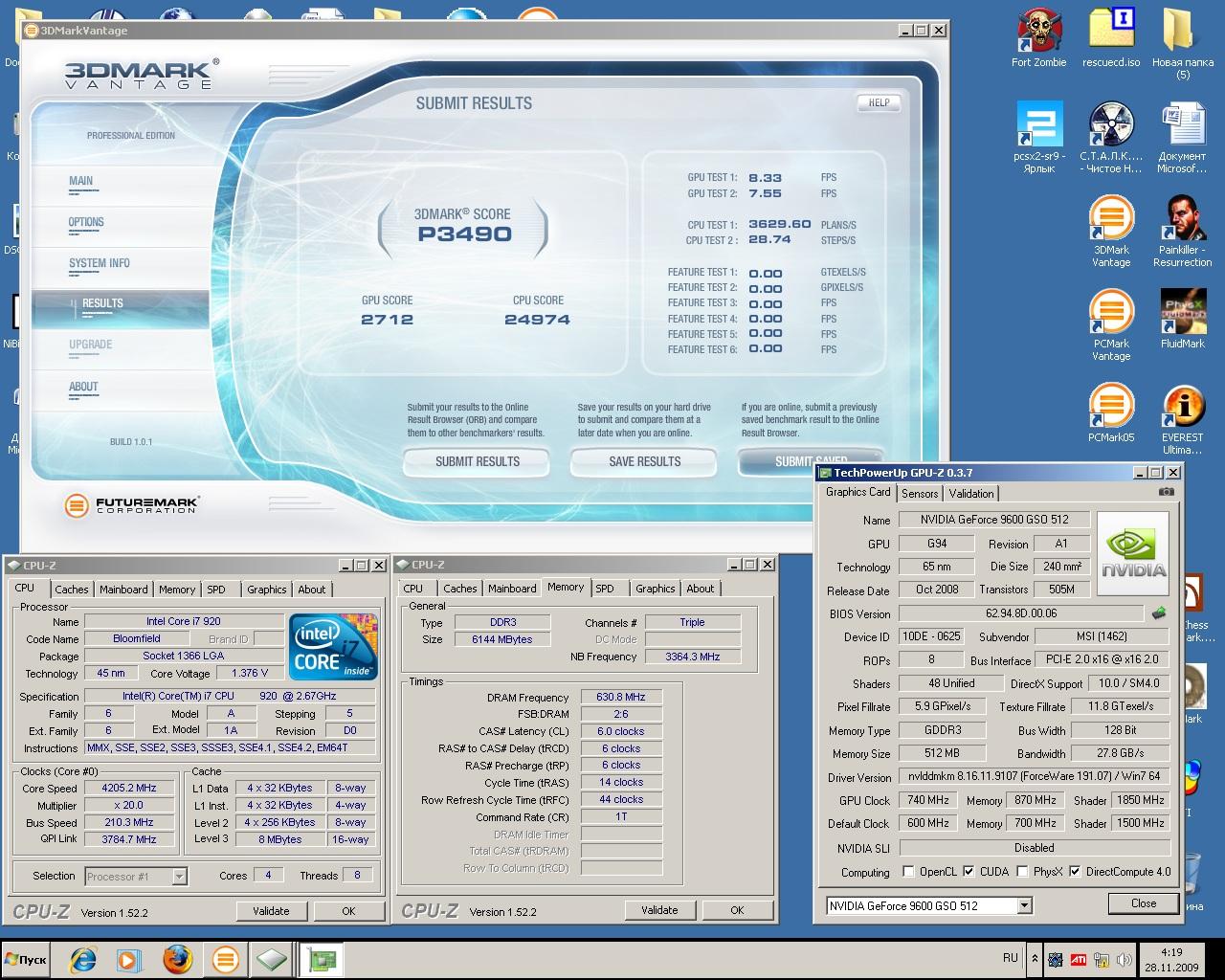
Task: Click the BIOS save chip icon in GPU-Z
Action: [1159, 613]
